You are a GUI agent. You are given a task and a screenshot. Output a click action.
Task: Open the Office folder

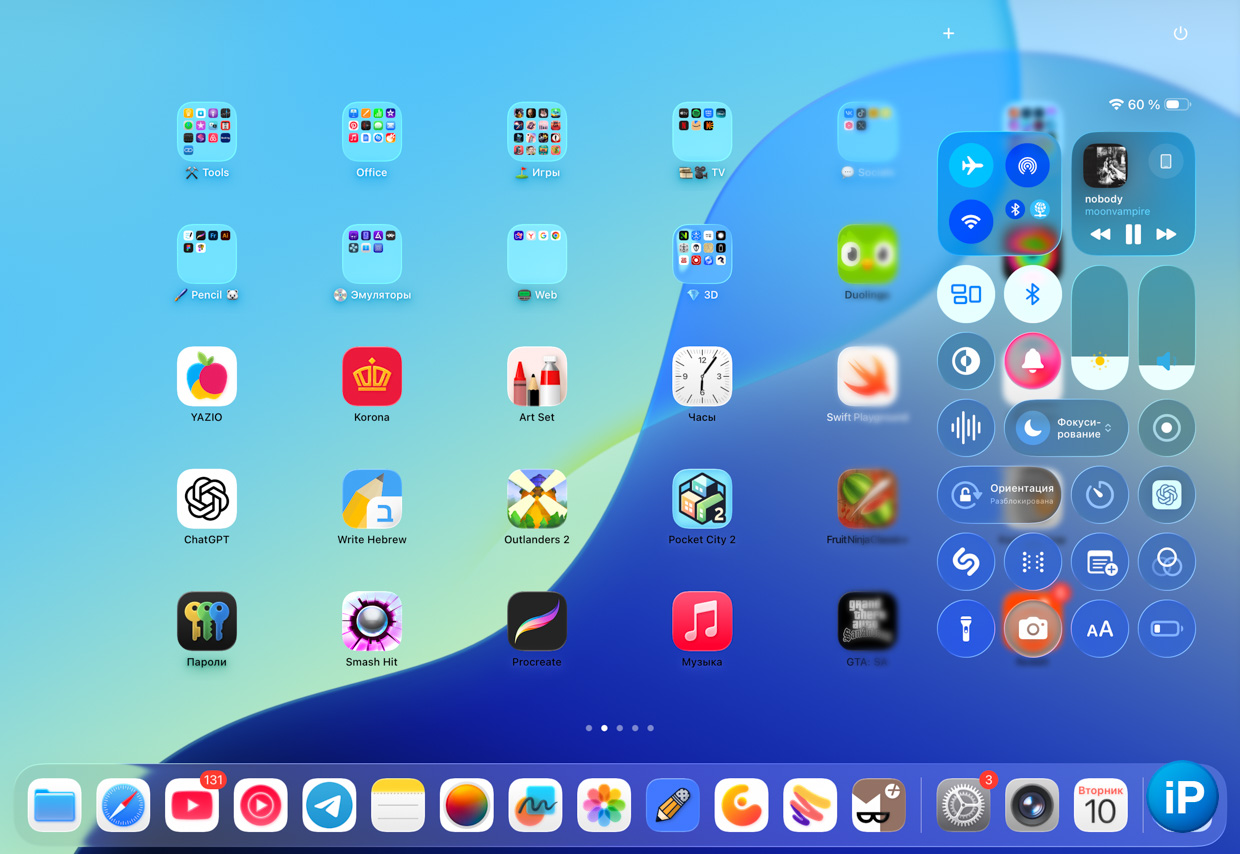coord(372,131)
